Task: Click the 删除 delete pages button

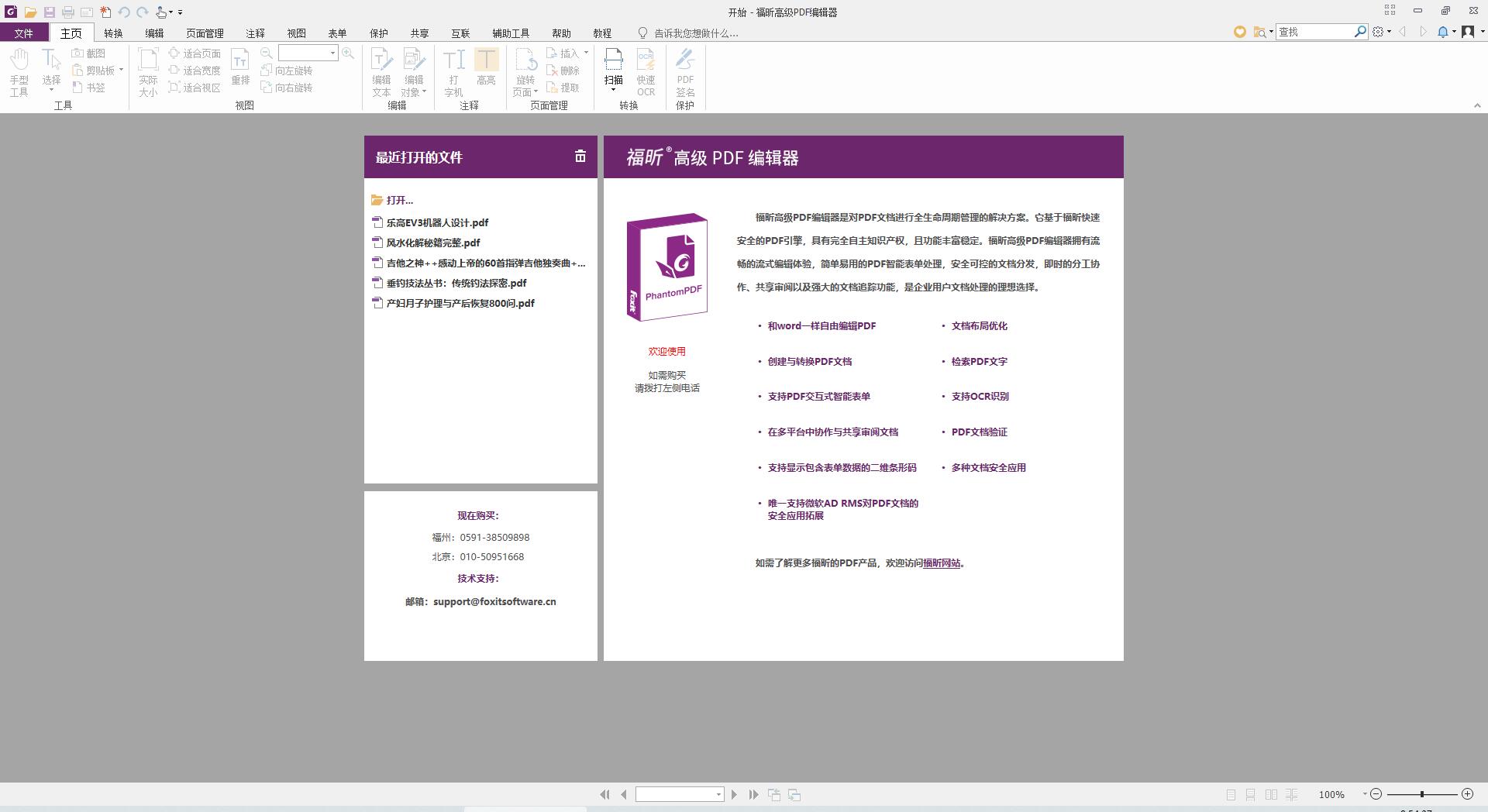Action: tap(563, 71)
